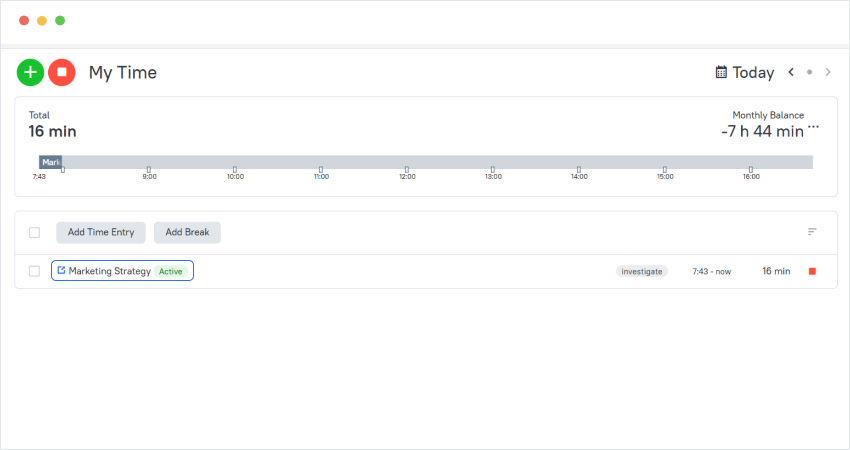The width and height of the screenshot is (850, 450).
Task: Click the Monthly Balance label
Action: click(x=768, y=115)
